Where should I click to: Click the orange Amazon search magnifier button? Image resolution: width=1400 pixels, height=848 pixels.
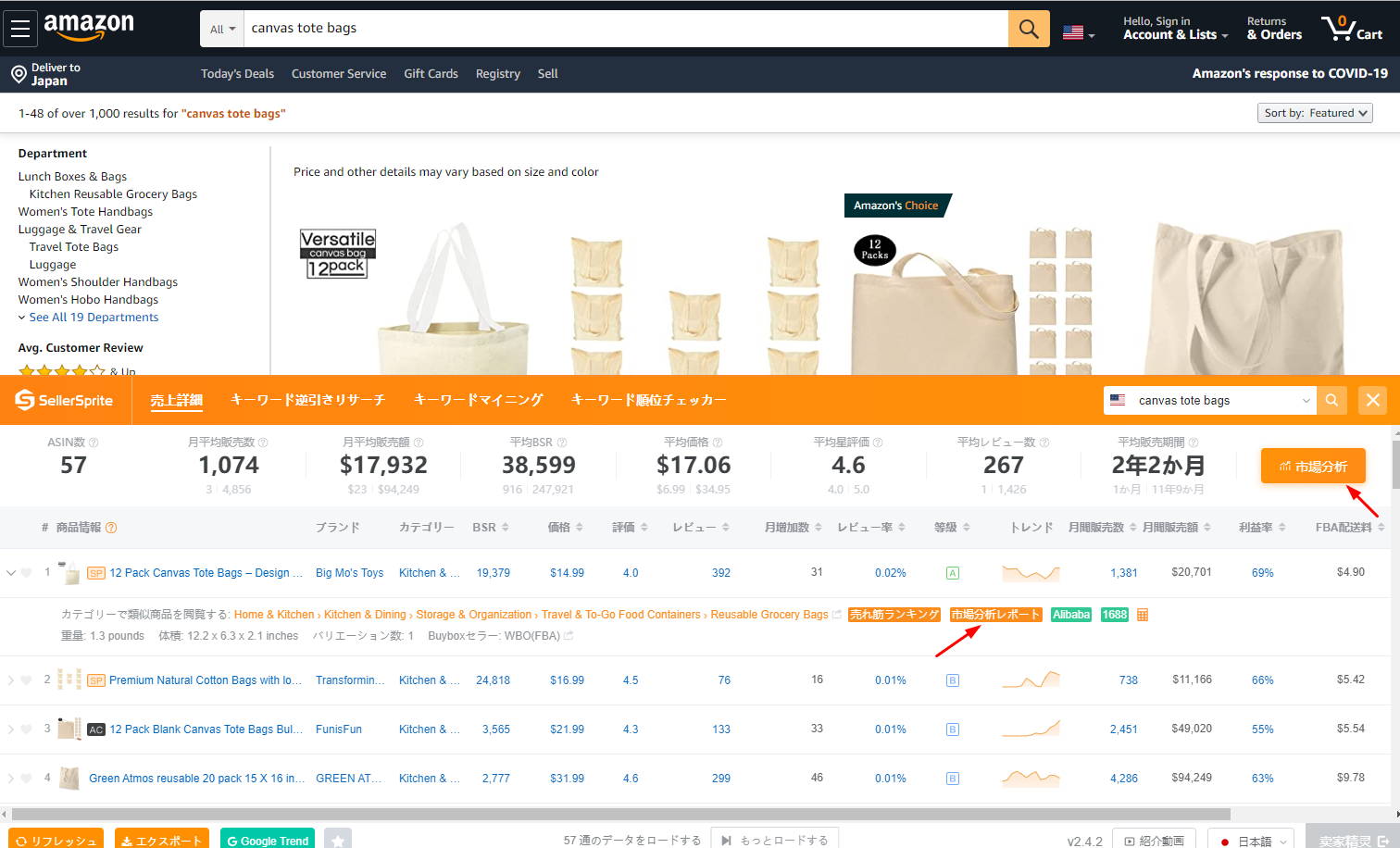tap(1029, 29)
